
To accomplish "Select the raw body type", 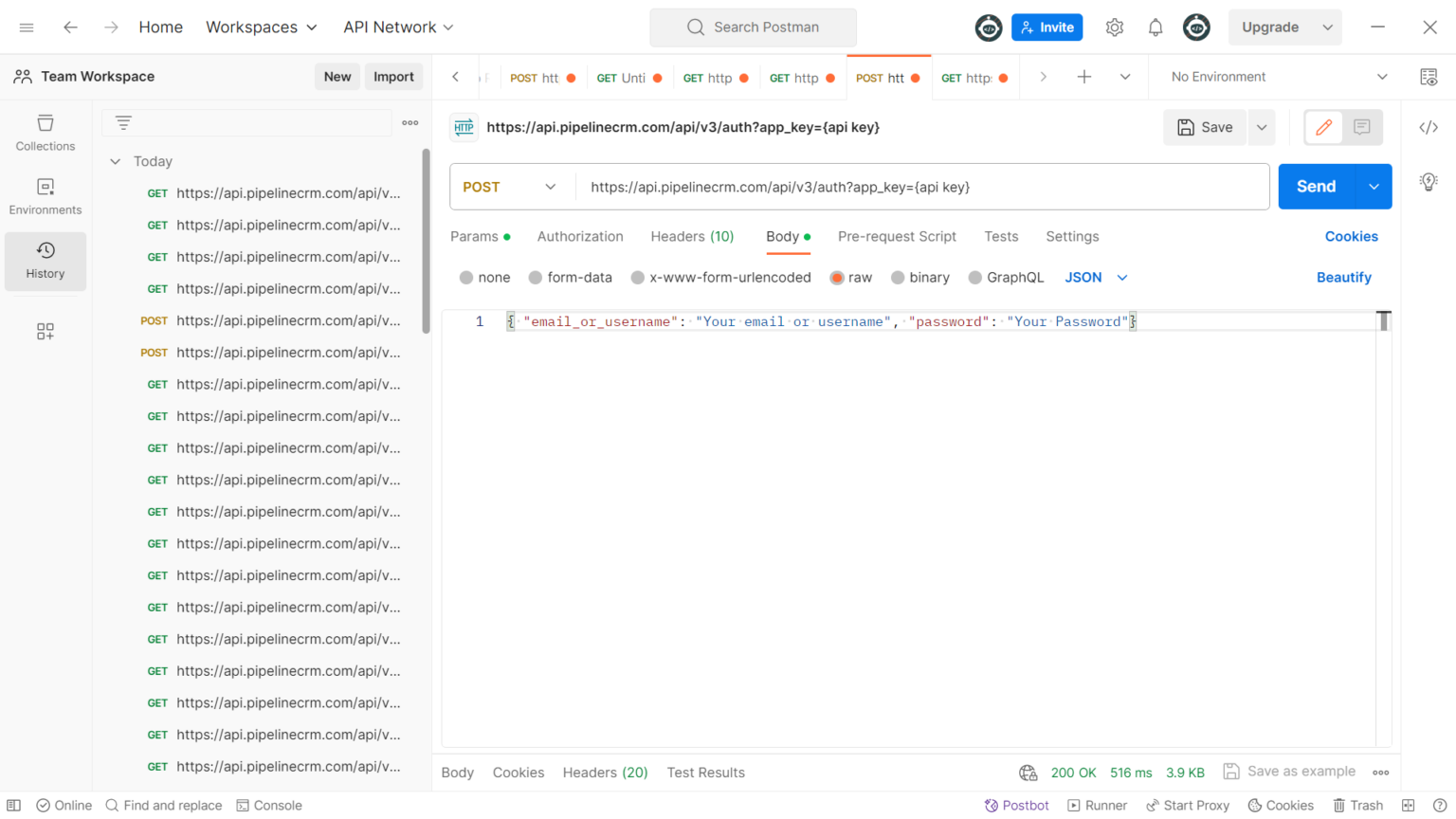I will (x=850, y=278).
